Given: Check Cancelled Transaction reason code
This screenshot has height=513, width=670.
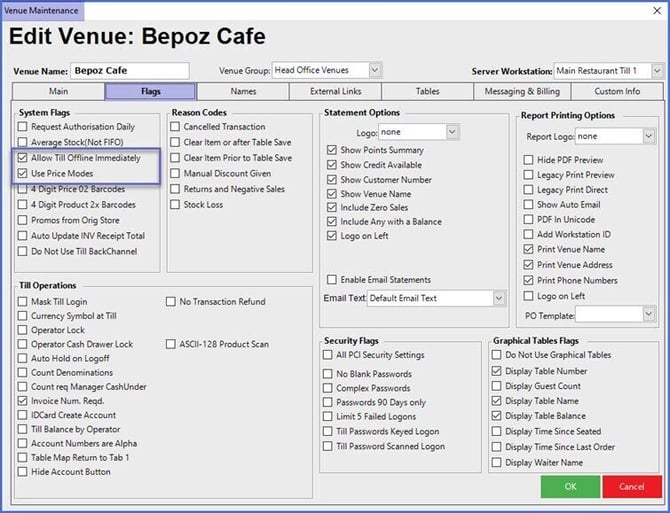Looking at the screenshot, I should (176, 127).
